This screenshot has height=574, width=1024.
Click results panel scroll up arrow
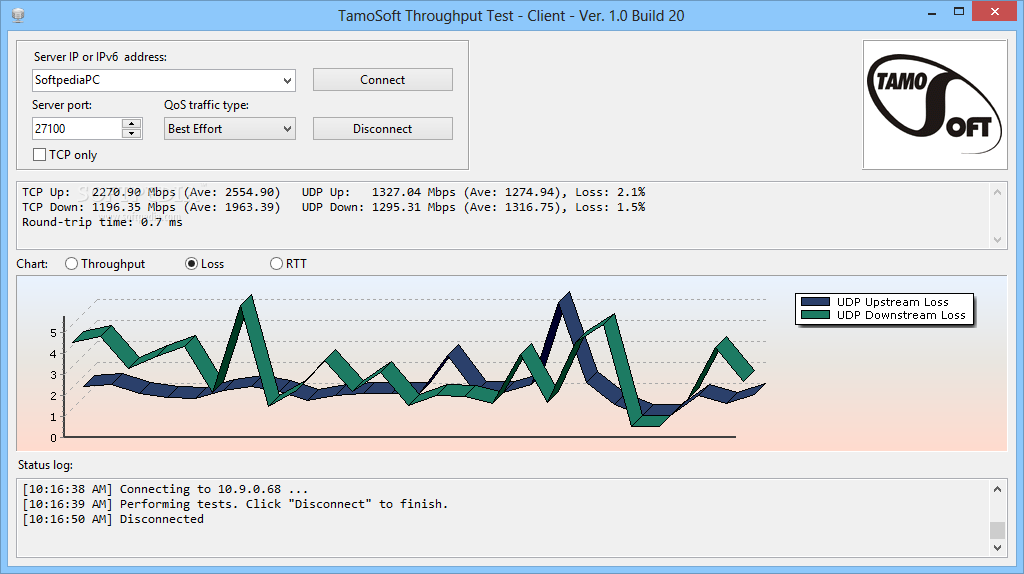coord(997,192)
